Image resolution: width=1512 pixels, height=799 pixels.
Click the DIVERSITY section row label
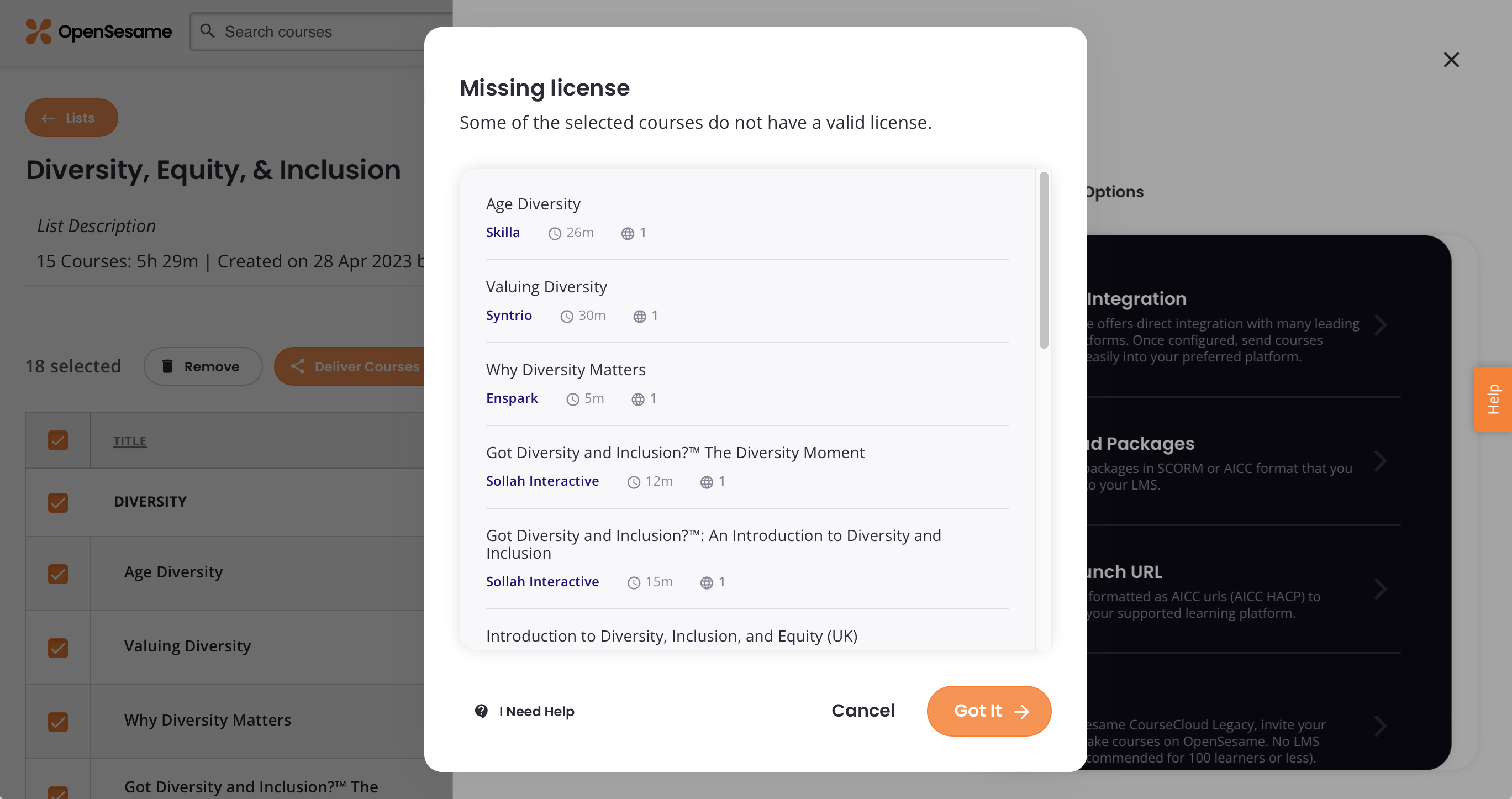click(150, 501)
